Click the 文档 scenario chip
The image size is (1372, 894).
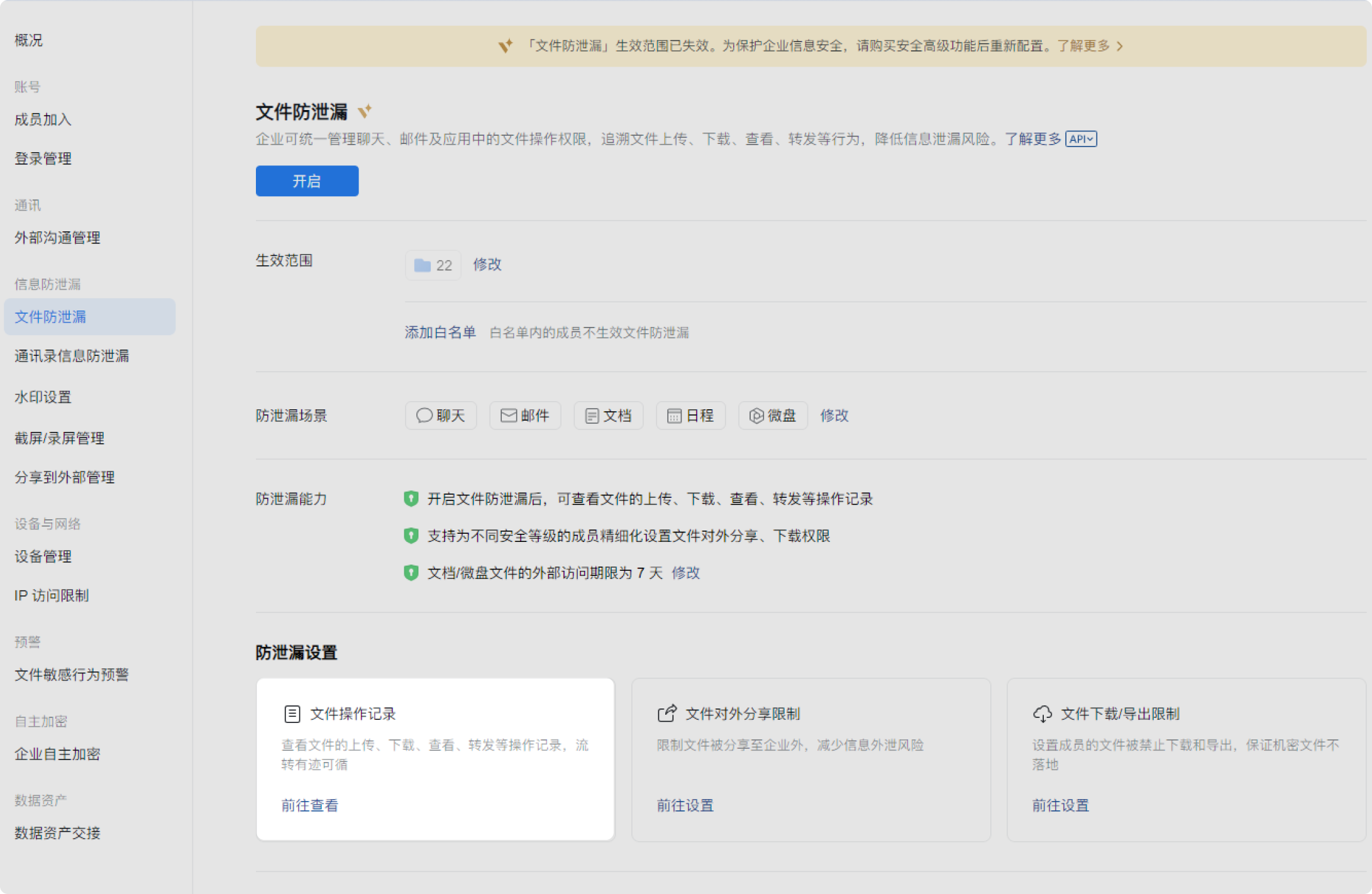609,416
